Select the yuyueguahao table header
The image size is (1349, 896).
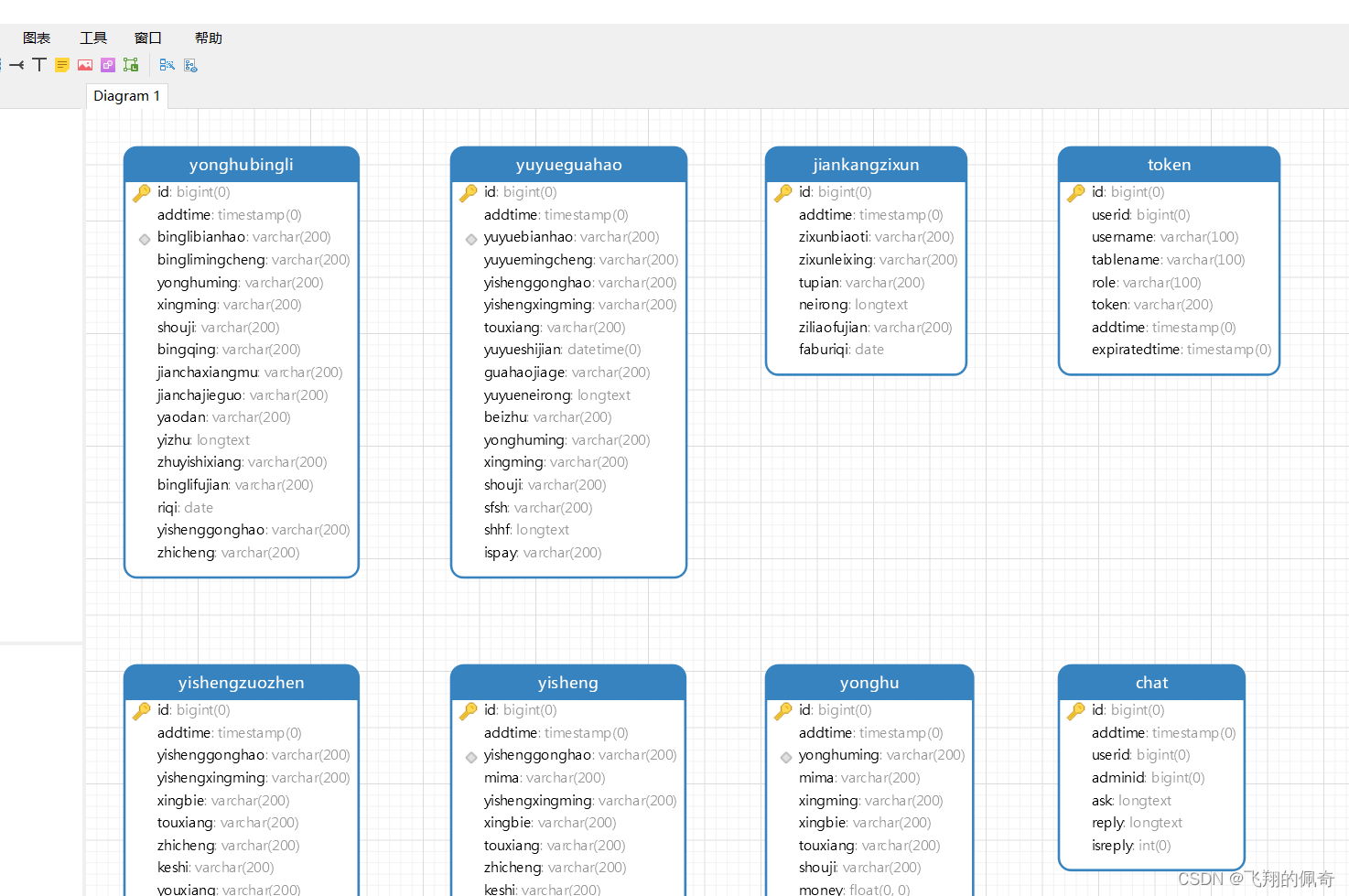point(568,165)
